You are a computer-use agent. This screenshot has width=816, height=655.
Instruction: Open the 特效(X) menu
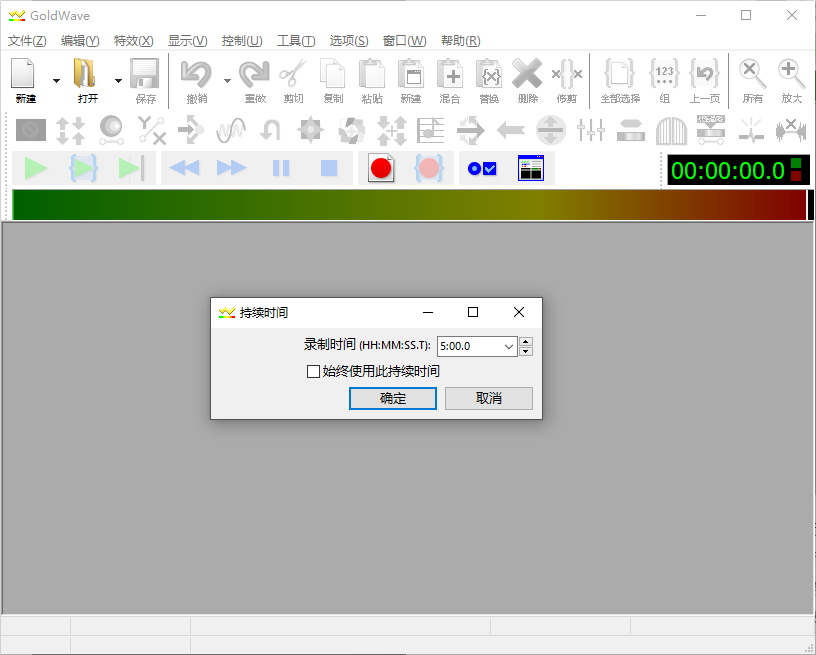click(133, 41)
